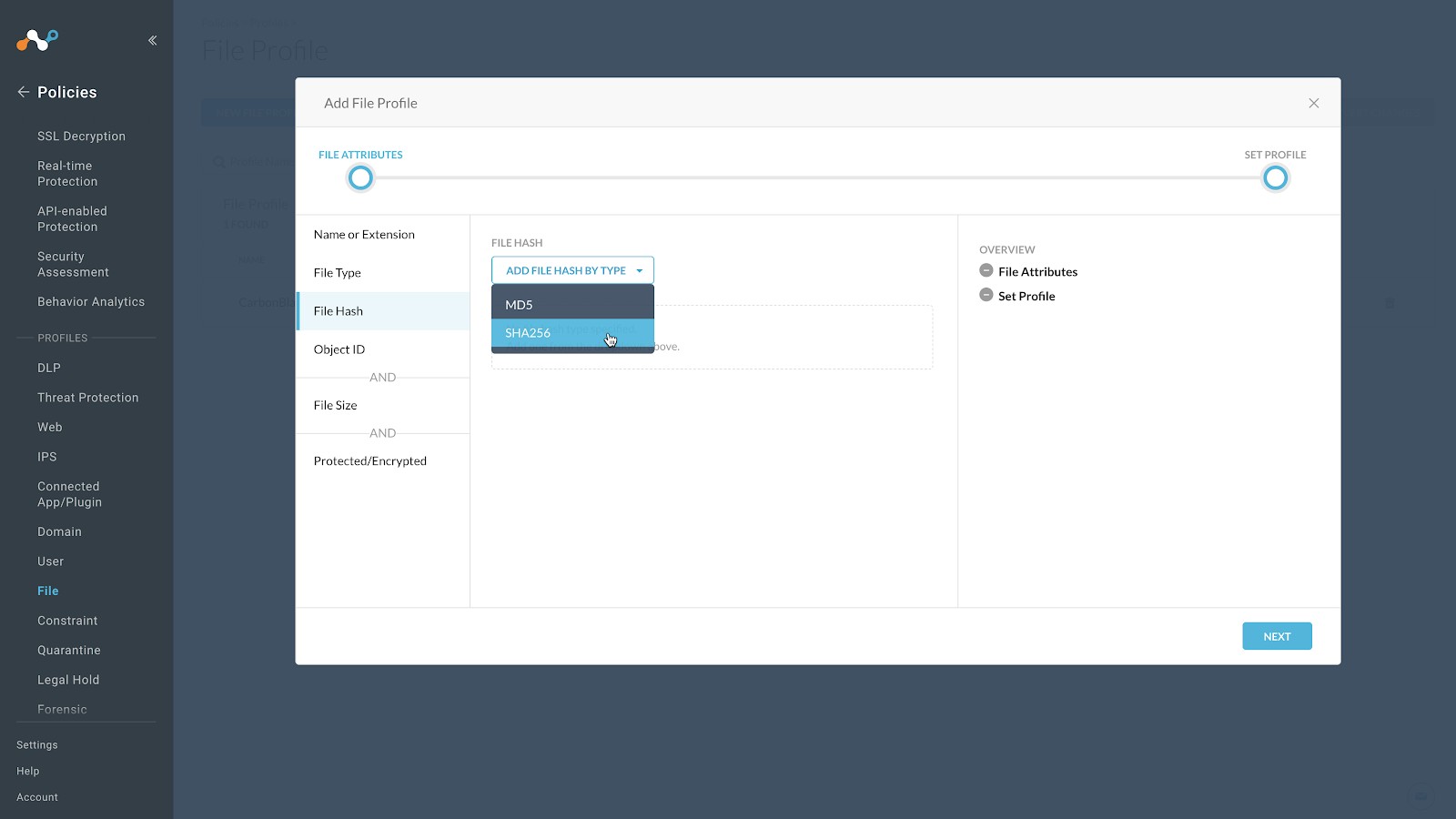
Task: Open Threat Protection under Profiles
Action: (x=87, y=397)
